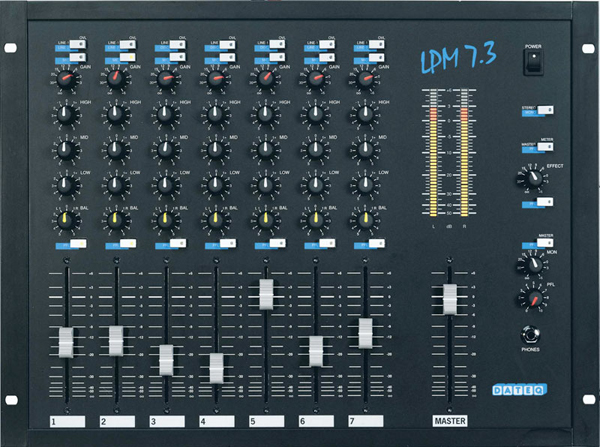Click the channel 3 label strip
Image resolution: width=600 pixels, height=447 pixels.
click(x=167, y=421)
